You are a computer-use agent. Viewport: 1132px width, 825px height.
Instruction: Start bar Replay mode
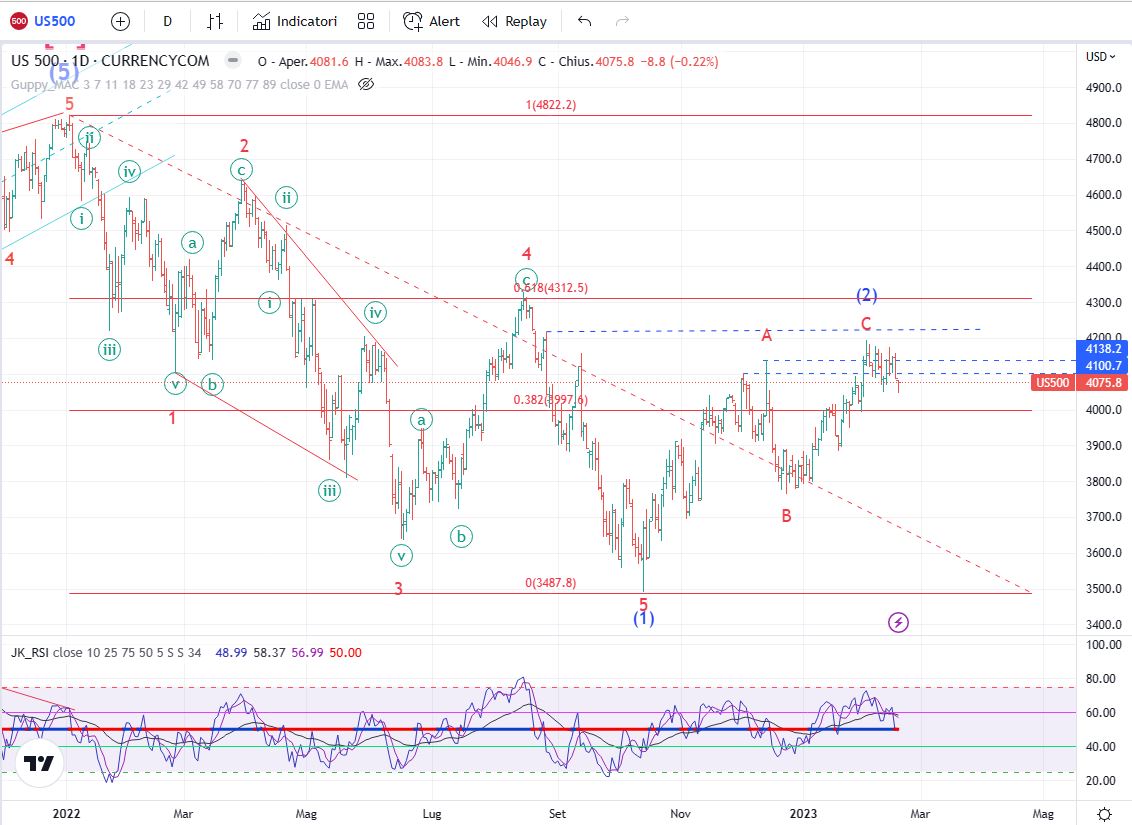point(515,22)
